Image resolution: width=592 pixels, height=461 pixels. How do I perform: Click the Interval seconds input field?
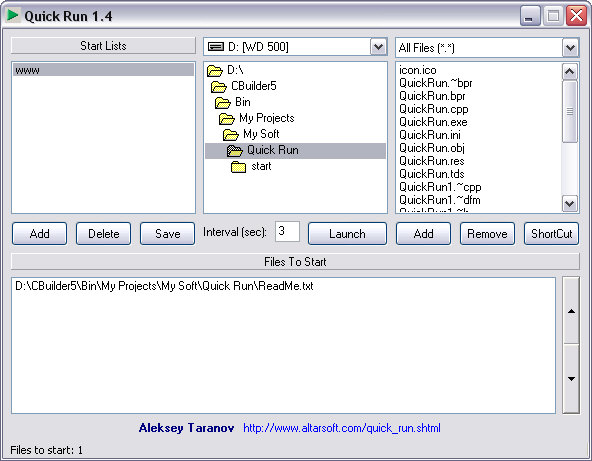click(x=287, y=231)
